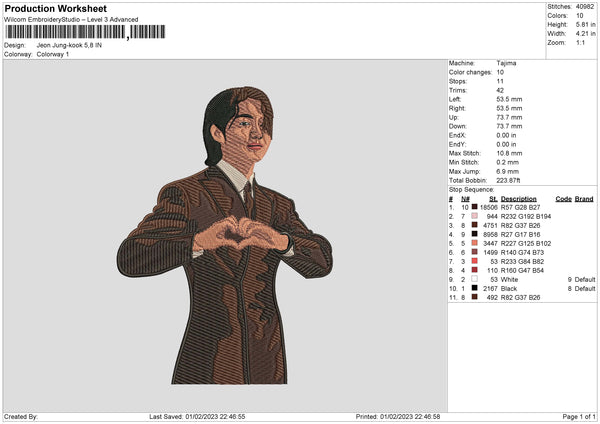Select design name Jeon Jung-kook 5,8 IN
Image resolution: width=600 pixels, height=424 pixels.
69,45
